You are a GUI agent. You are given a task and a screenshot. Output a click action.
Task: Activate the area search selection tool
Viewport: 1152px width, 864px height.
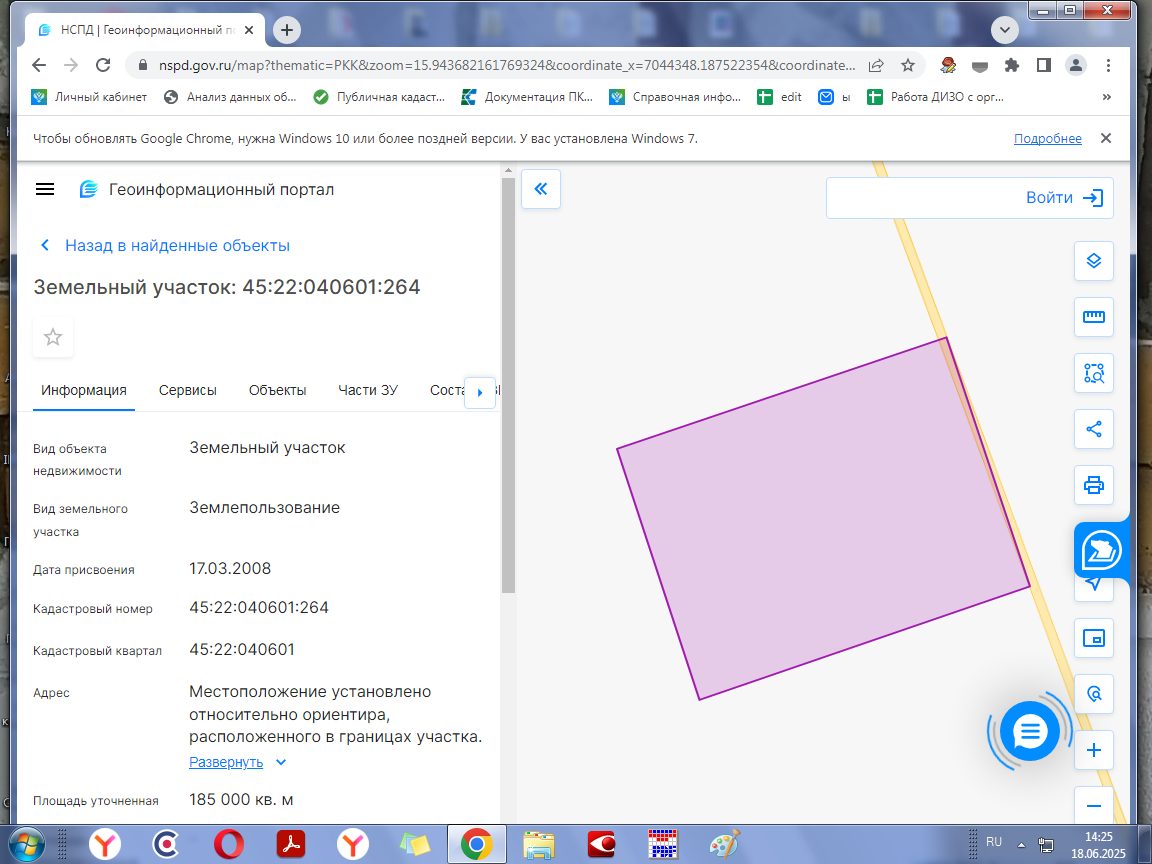pos(1093,373)
